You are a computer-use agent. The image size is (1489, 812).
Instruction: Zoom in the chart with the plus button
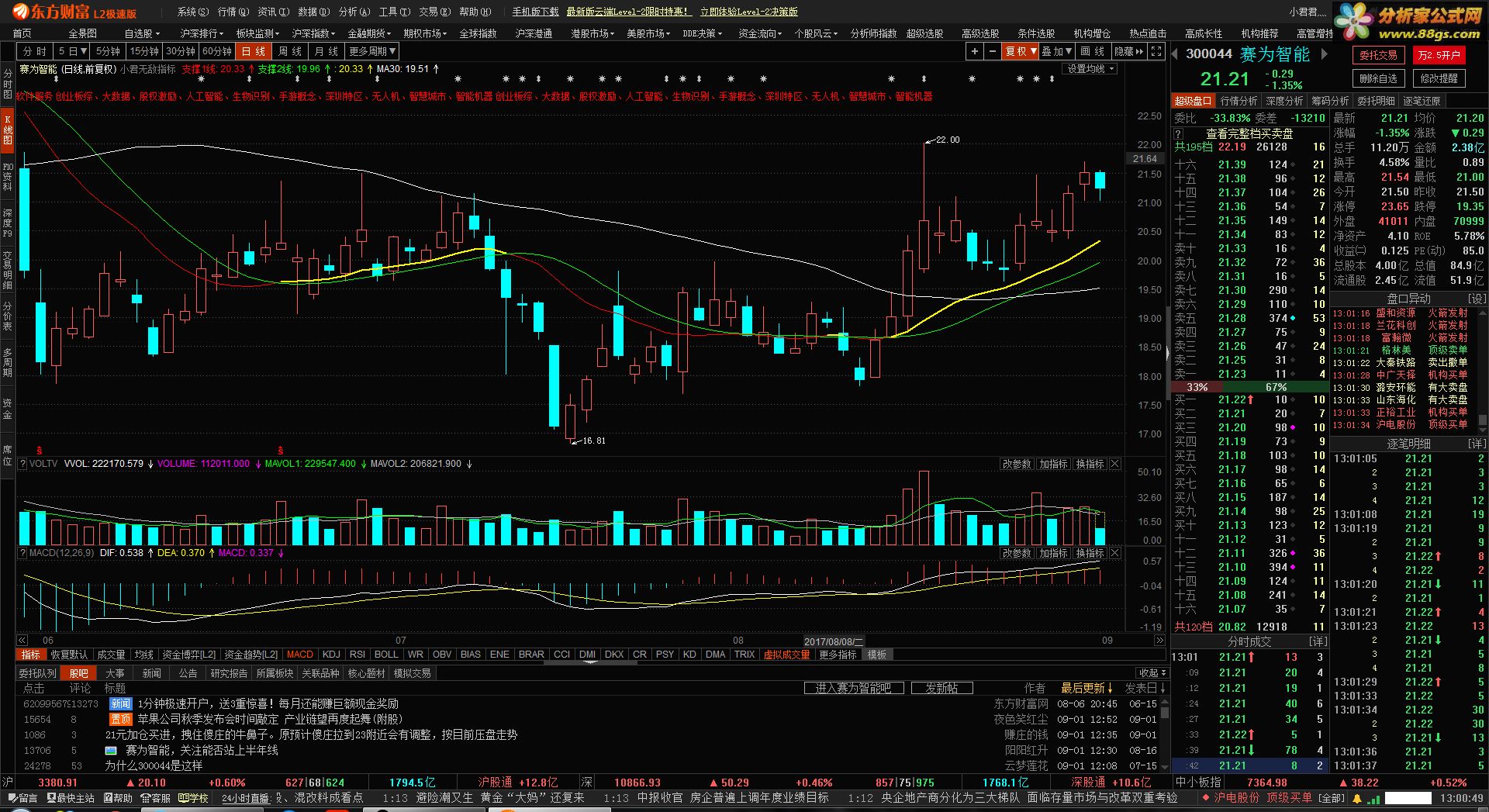(x=974, y=51)
